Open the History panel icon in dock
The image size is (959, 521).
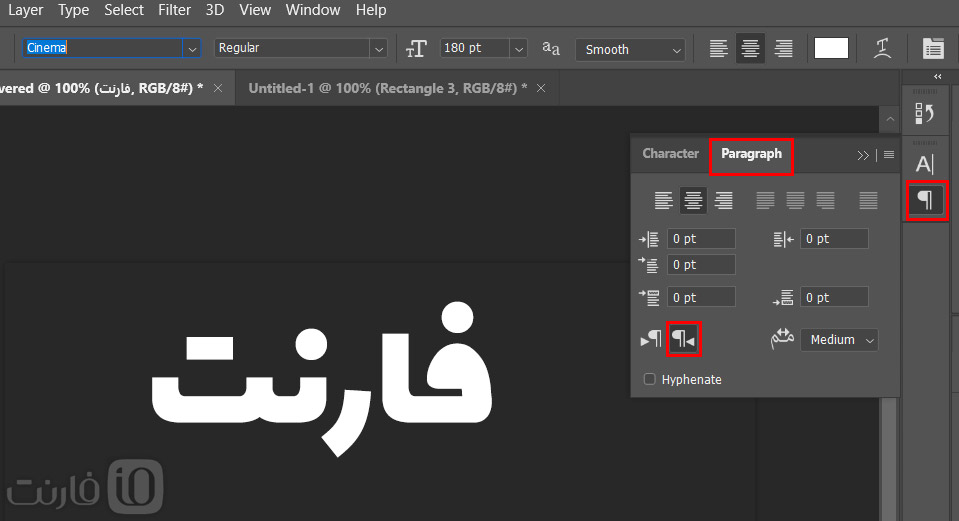924,113
